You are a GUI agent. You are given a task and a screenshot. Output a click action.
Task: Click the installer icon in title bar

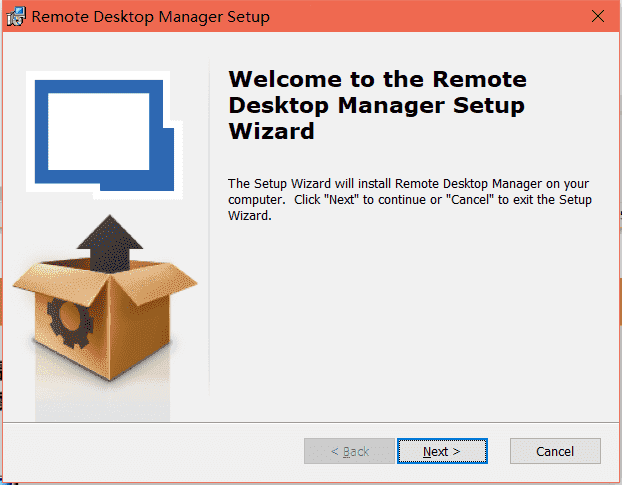(16, 17)
